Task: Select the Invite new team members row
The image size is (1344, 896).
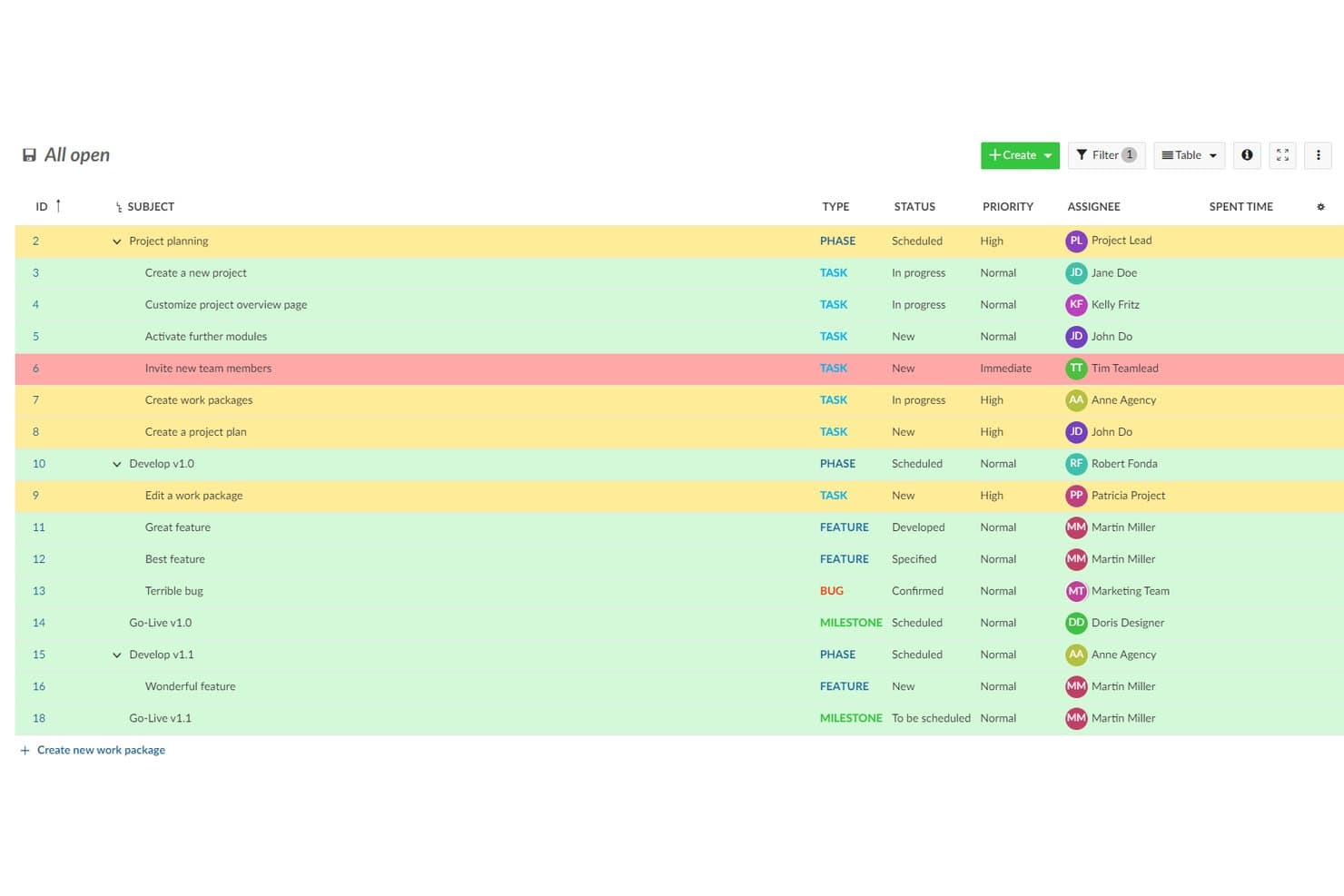Action: (679, 369)
